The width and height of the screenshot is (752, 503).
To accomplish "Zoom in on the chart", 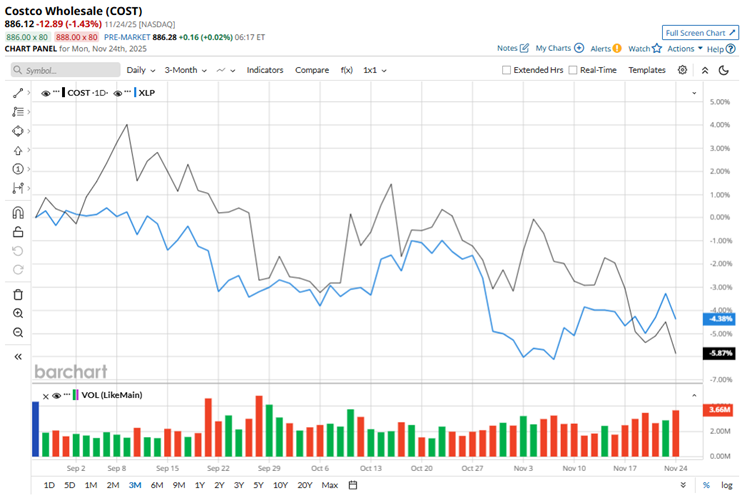I will (18, 313).
